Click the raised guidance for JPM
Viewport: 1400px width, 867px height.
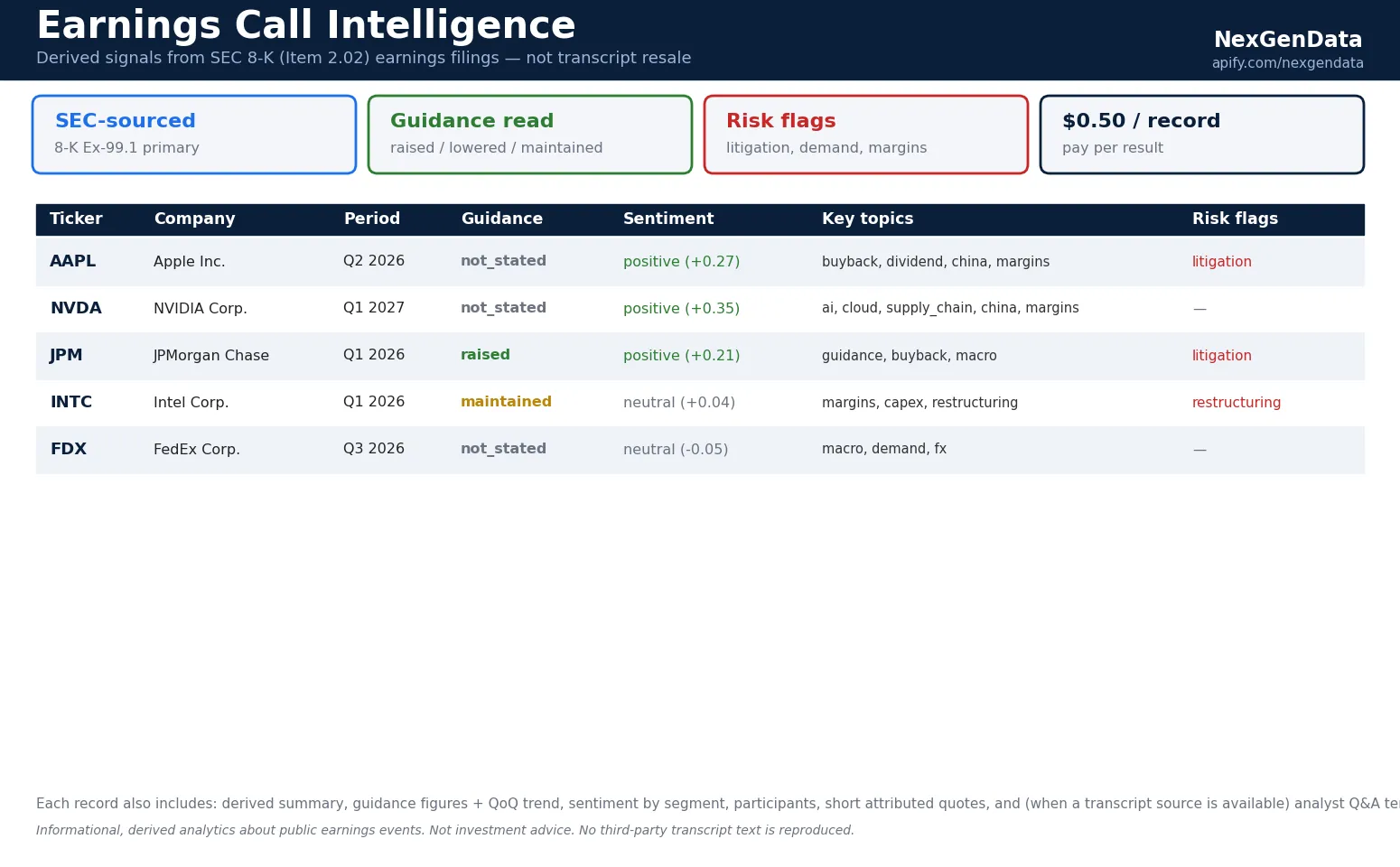point(485,355)
